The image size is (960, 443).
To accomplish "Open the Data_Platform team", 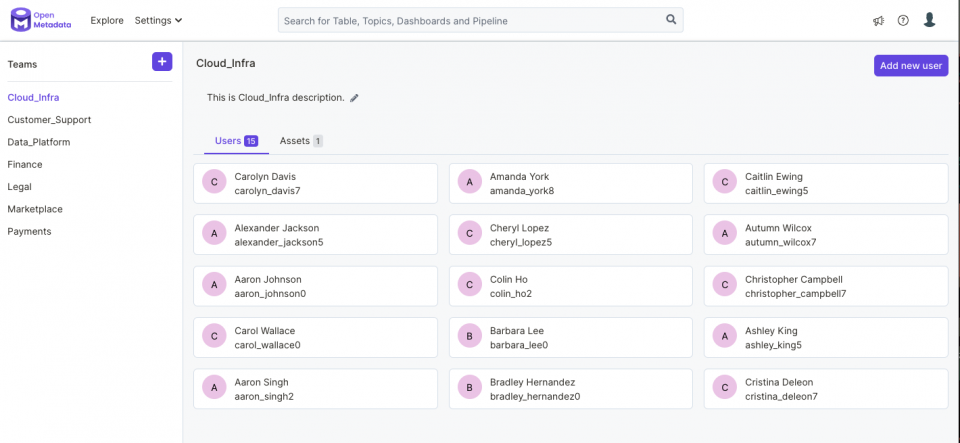I will point(39,142).
